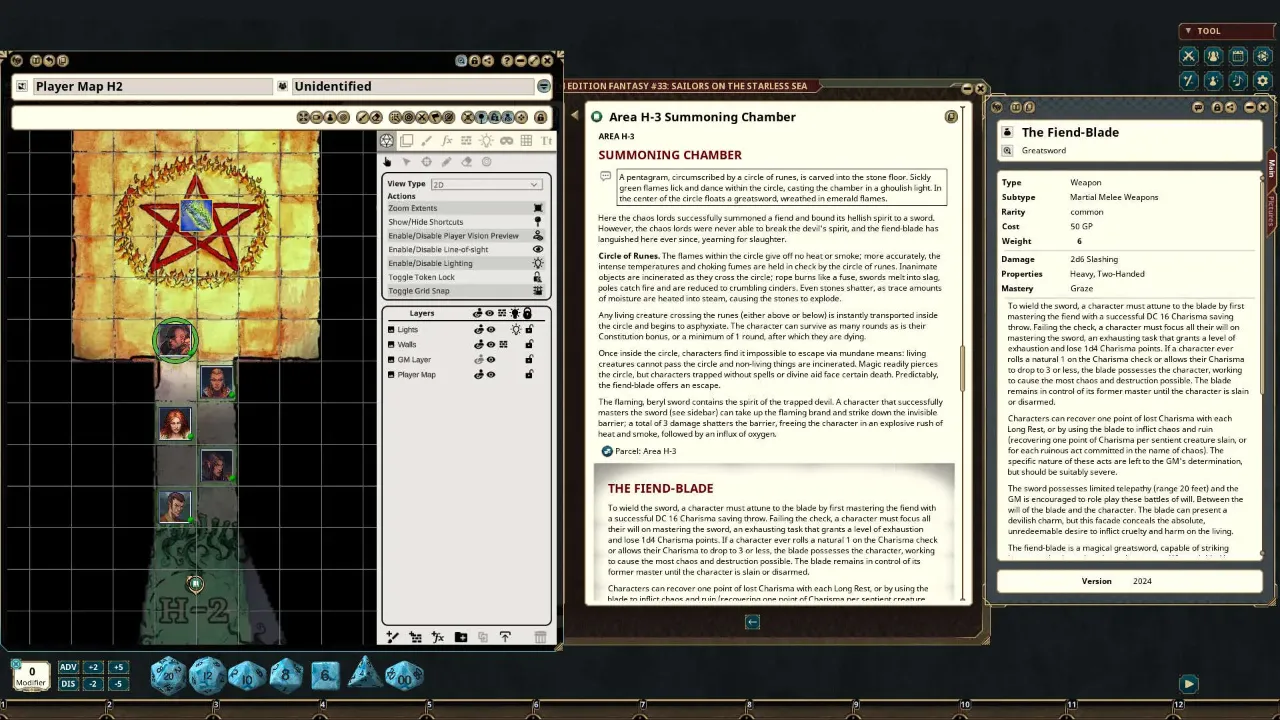Screen dimensions: 1280x720
Task: Switch to the paint brush tab
Action: click(427, 141)
